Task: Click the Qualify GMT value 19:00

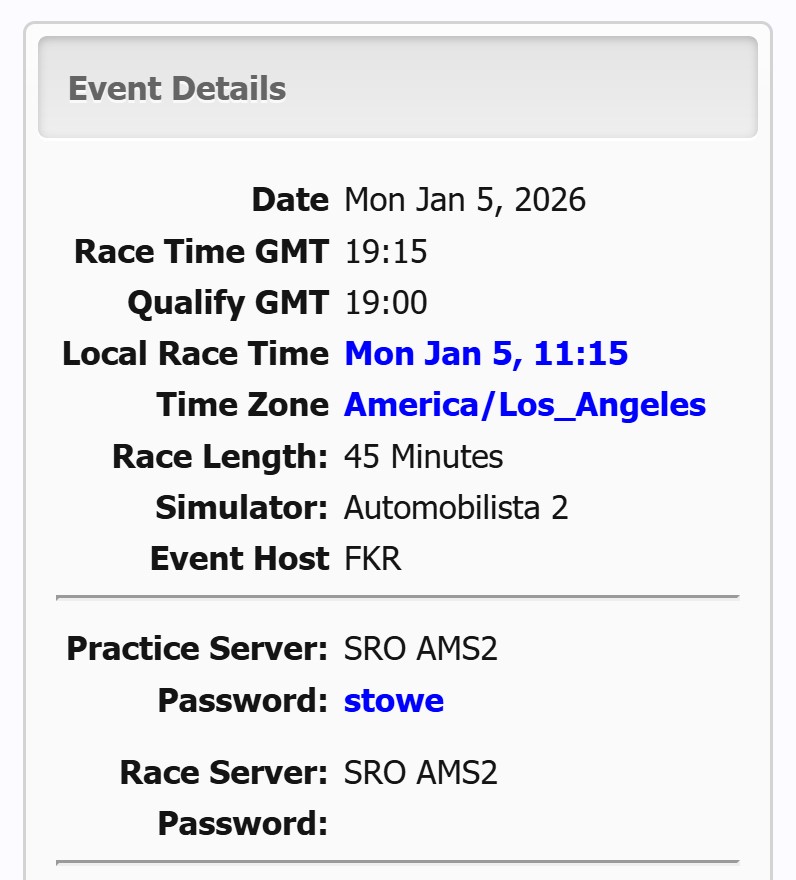Action: point(386,303)
